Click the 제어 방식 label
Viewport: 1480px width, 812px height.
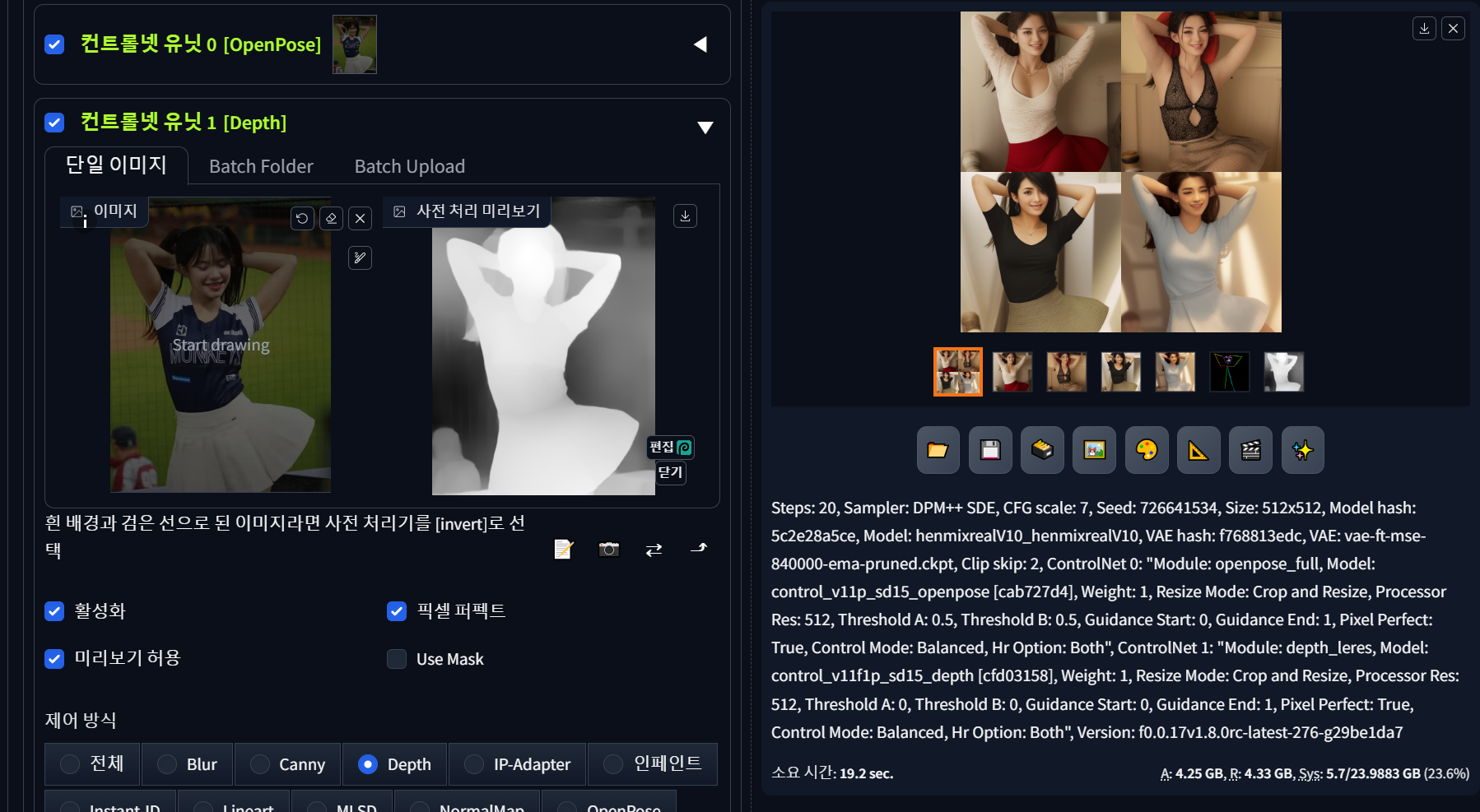81,720
